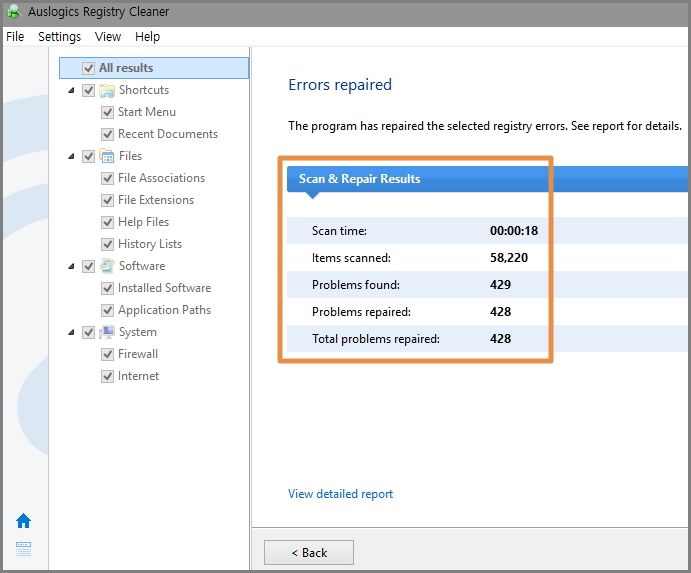Image resolution: width=691 pixels, height=573 pixels.
Task: Click the items scanned value 58,220
Action: click(x=509, y=257)
